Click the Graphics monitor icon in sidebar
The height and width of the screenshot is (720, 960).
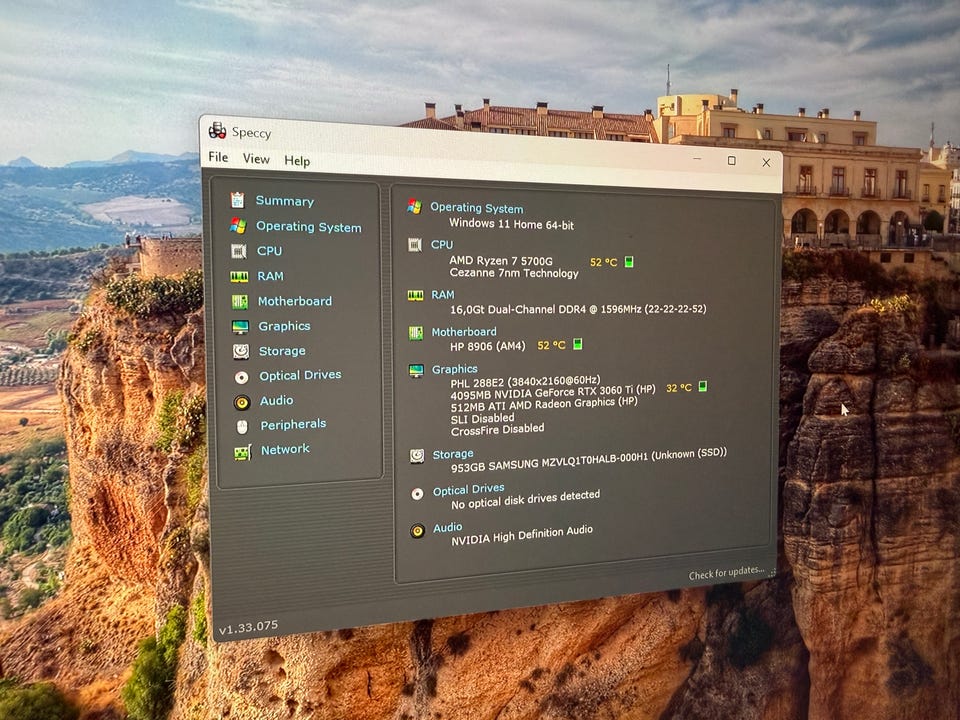(240, 327)
